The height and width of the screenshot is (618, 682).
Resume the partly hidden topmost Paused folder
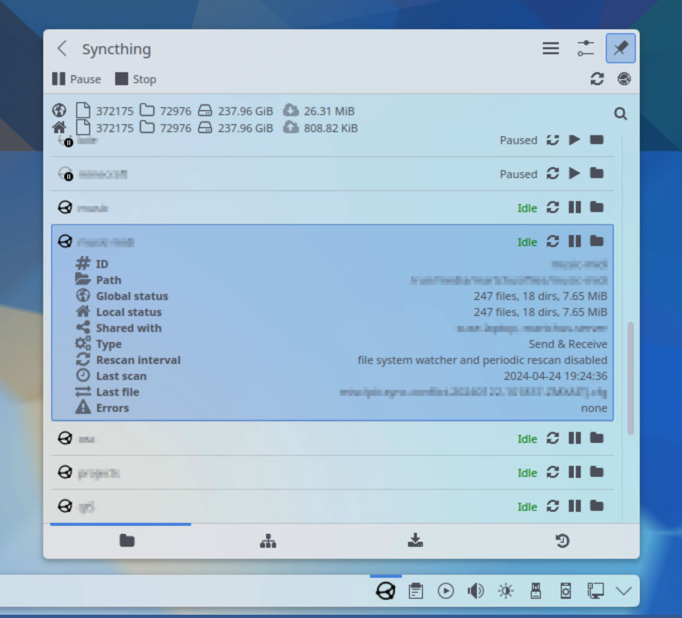click(575, 140)
